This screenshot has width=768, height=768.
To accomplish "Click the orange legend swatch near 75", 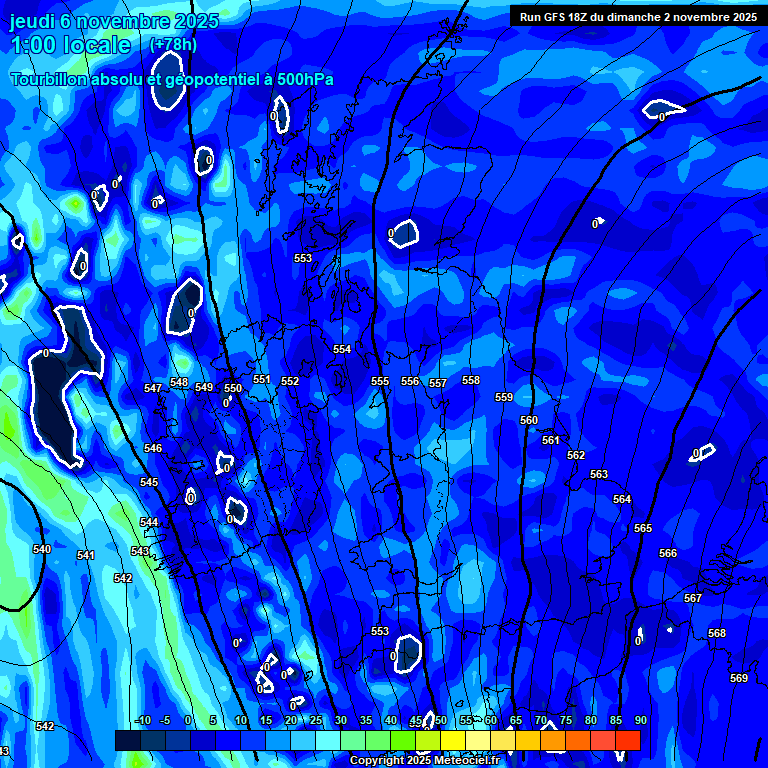I will coord(577,741).
